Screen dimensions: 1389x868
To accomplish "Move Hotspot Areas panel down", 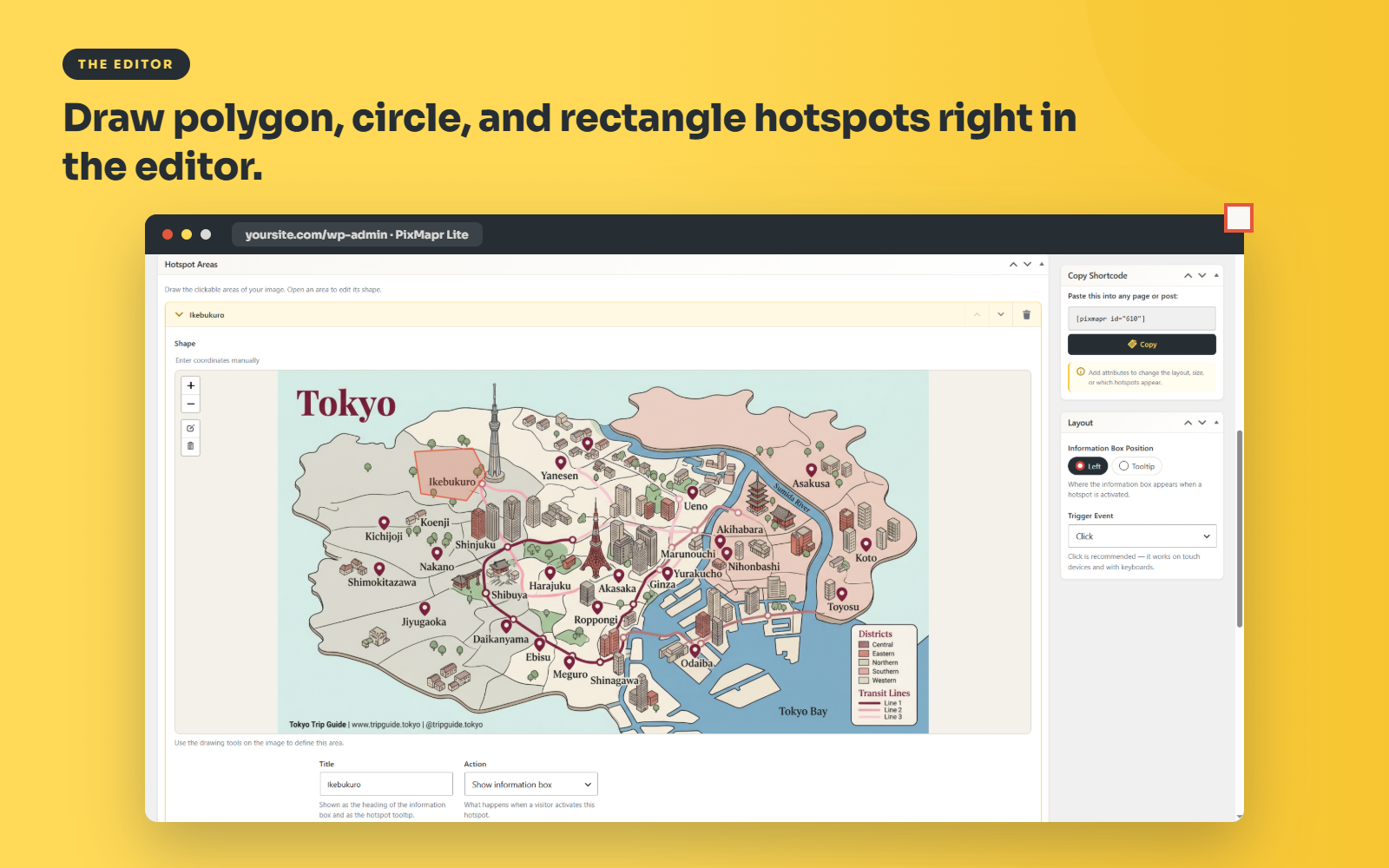I will coord(1028,264).
